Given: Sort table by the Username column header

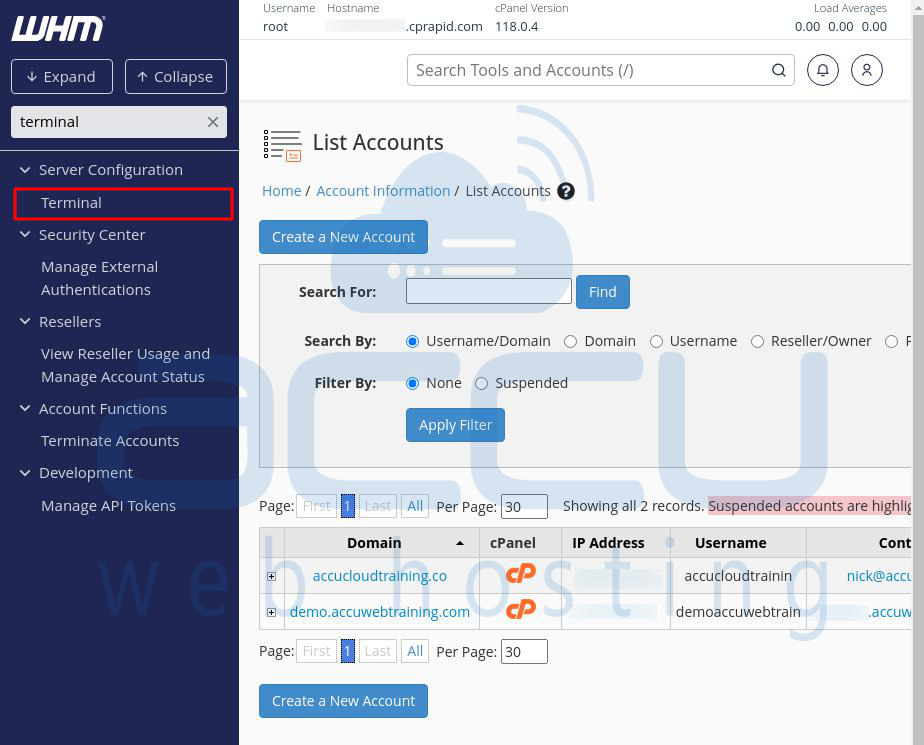Looking at the screenshot, I should coord(731,543).
